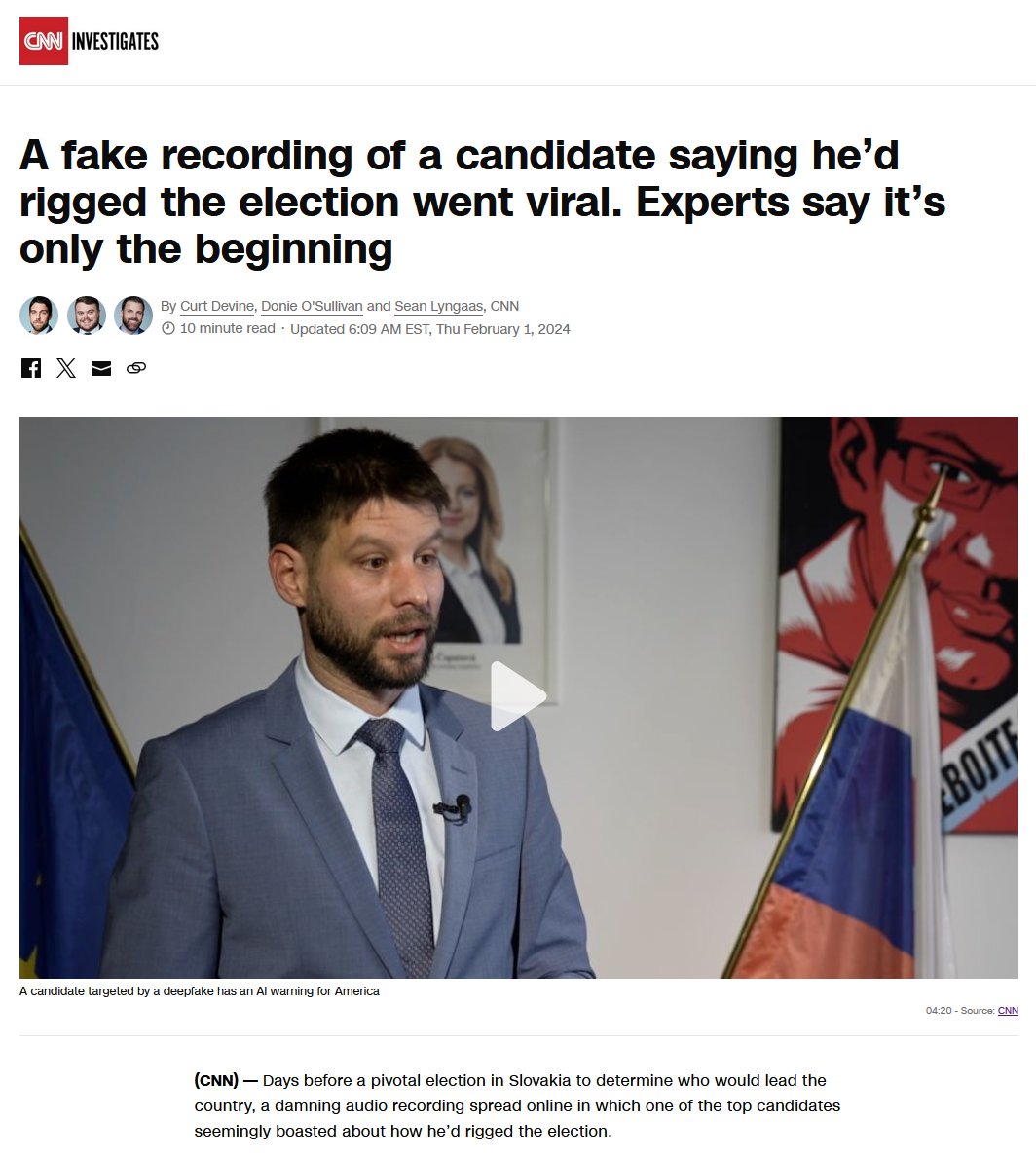Screen dimensions: 1036x1157
Task: Open Donie O'Sullivan author profile
Action: [312, 306]
